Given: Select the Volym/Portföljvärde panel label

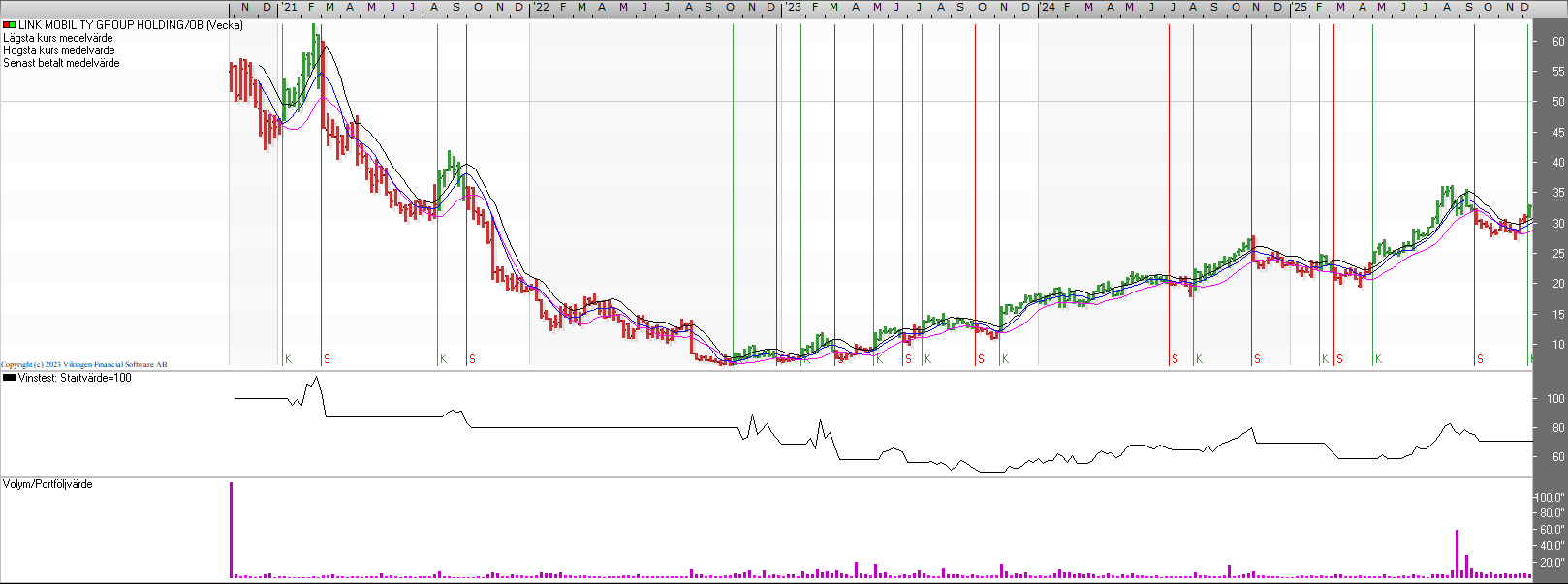Looking at the screenshot, I should pyautogui.click(x=47, y=484).
